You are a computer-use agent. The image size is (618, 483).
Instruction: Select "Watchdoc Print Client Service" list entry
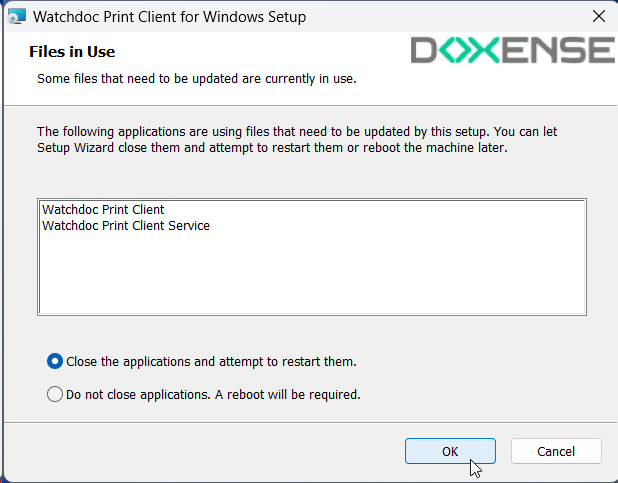click(126, 225)
